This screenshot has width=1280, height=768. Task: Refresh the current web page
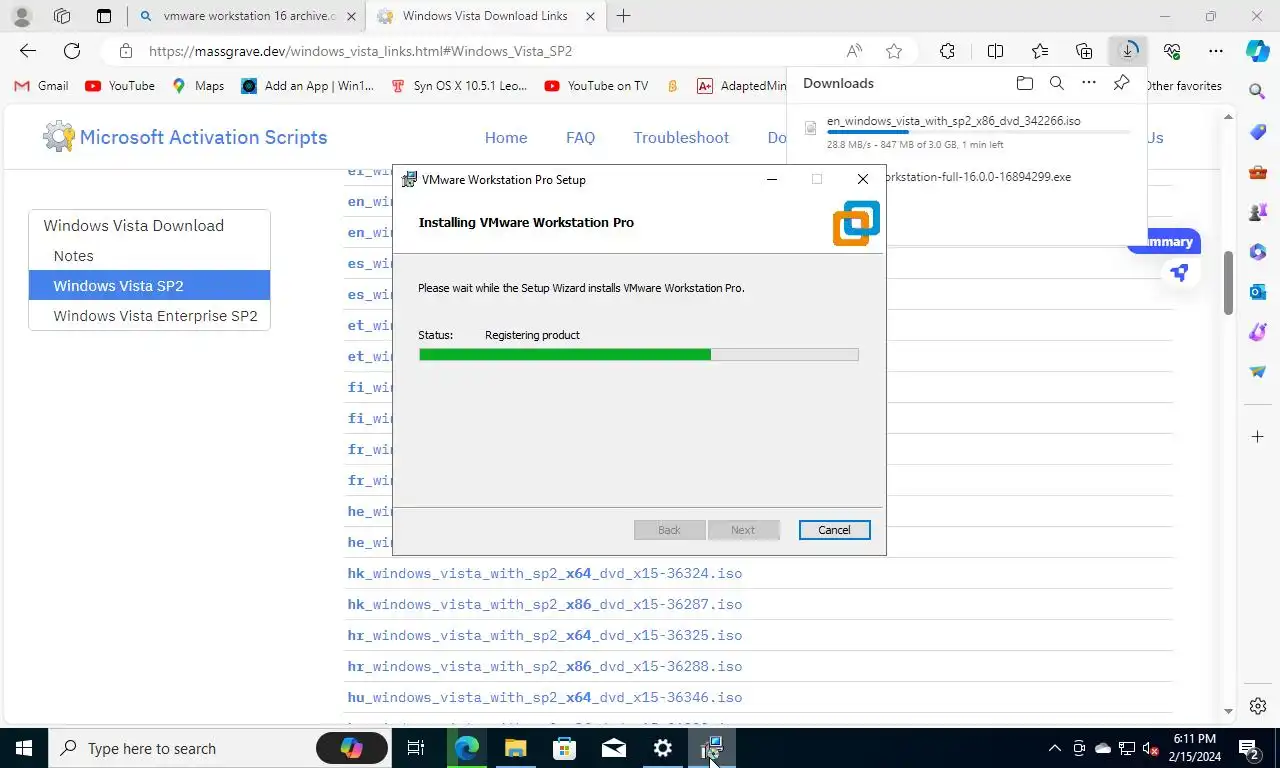(x=72, y=51)
